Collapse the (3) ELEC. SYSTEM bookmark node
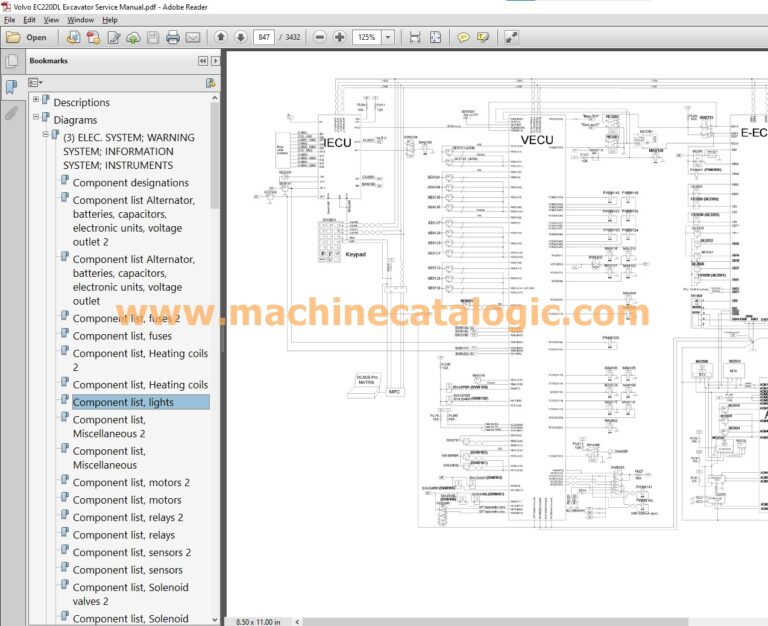Viewport: 768px width, 626px height. point(45,134)
